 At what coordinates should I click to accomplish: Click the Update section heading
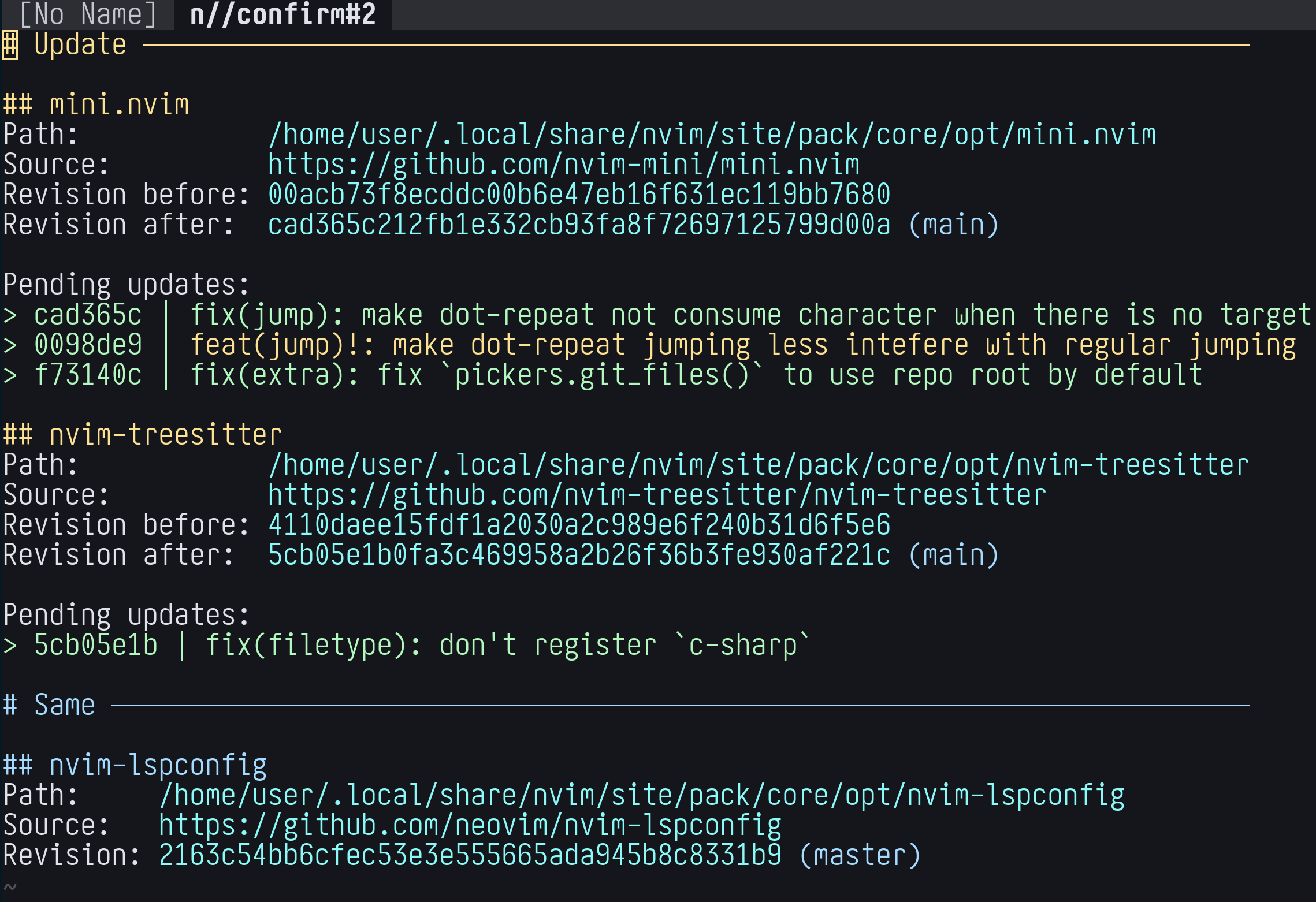pos(80,44)
